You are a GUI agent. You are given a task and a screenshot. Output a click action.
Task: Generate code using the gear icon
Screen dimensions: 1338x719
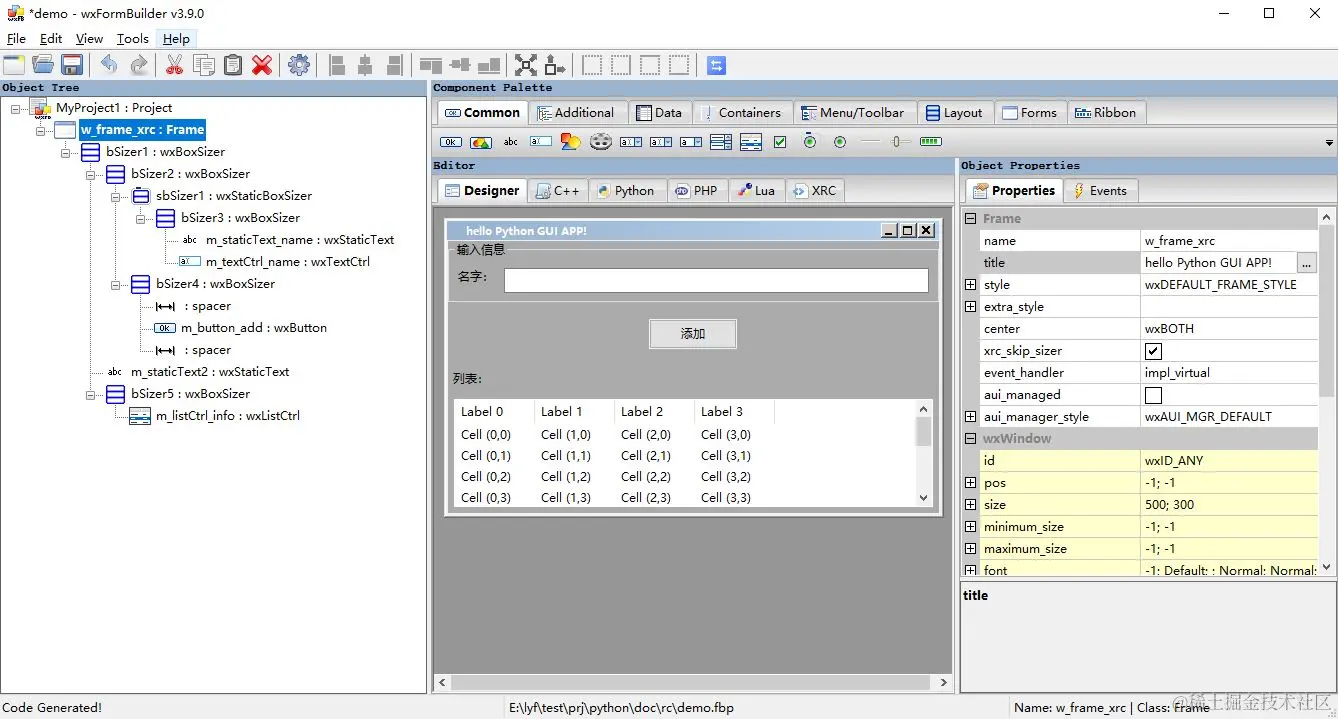coord(299,65)
